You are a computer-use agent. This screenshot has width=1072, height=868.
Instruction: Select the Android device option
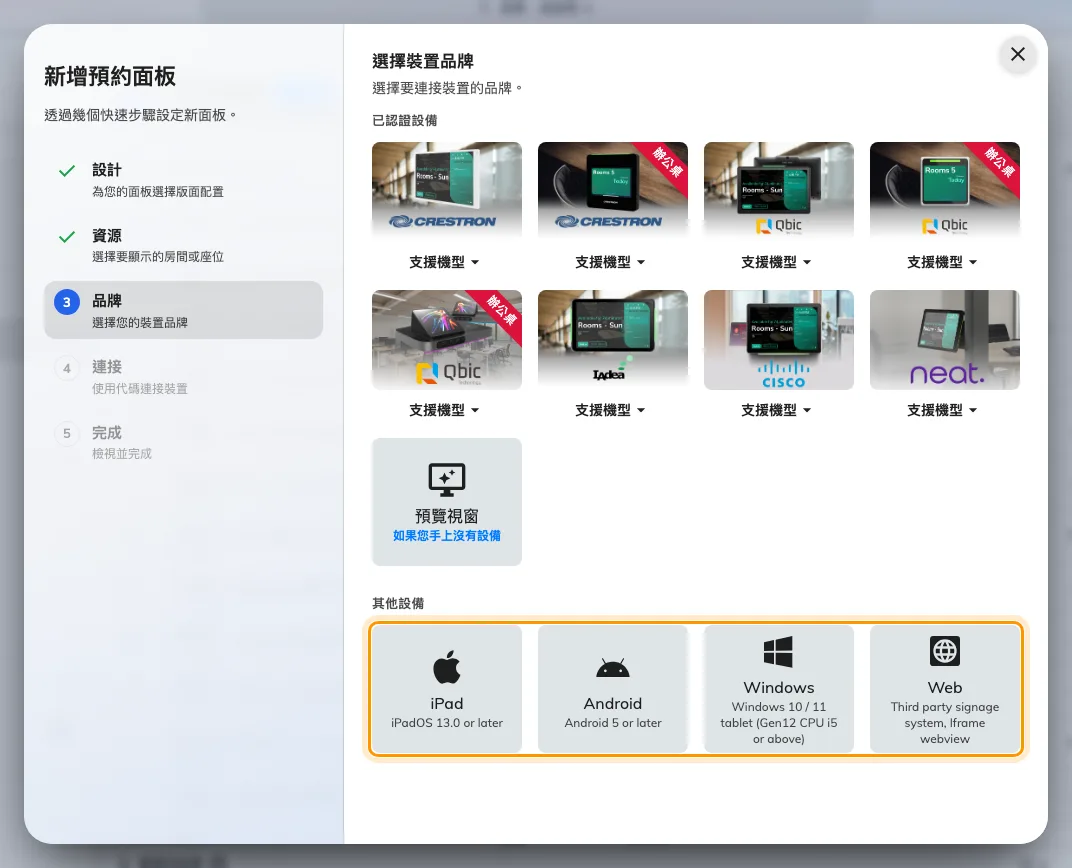[613, 689]
